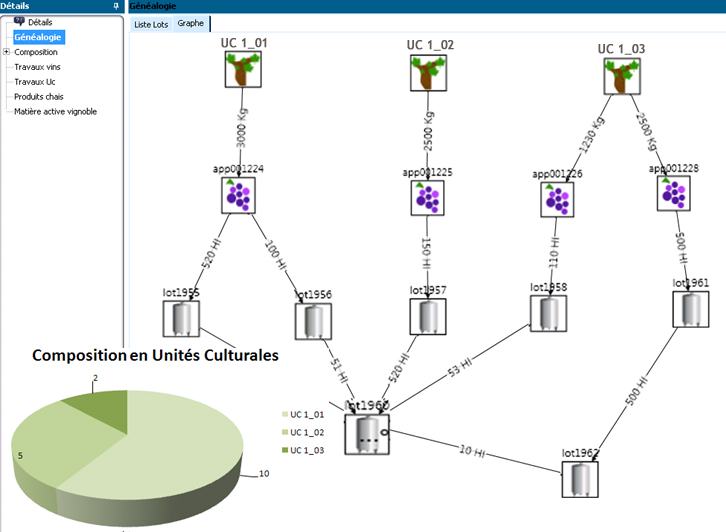Select Matière active vignoble item

pos(55,111)
